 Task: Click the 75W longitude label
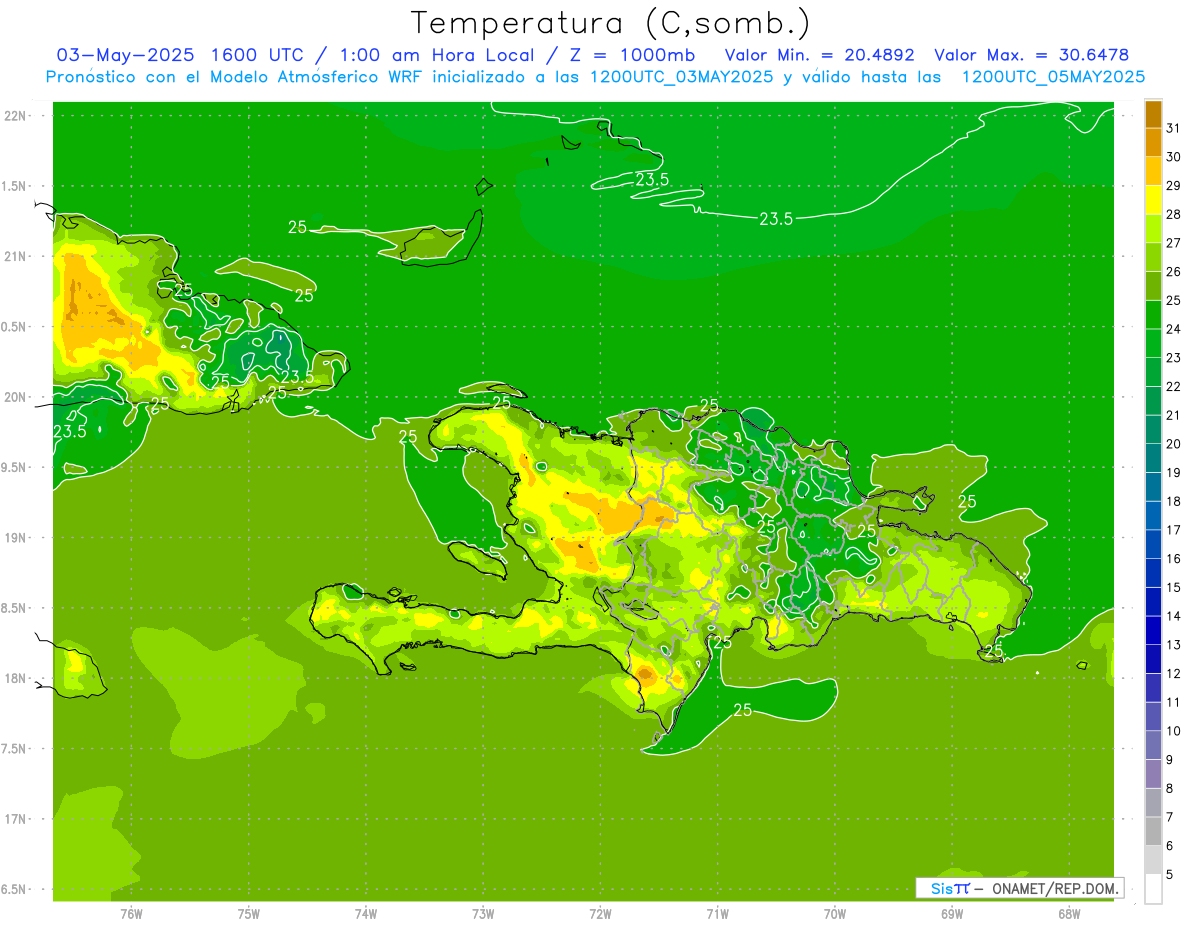tap(249, 913)
